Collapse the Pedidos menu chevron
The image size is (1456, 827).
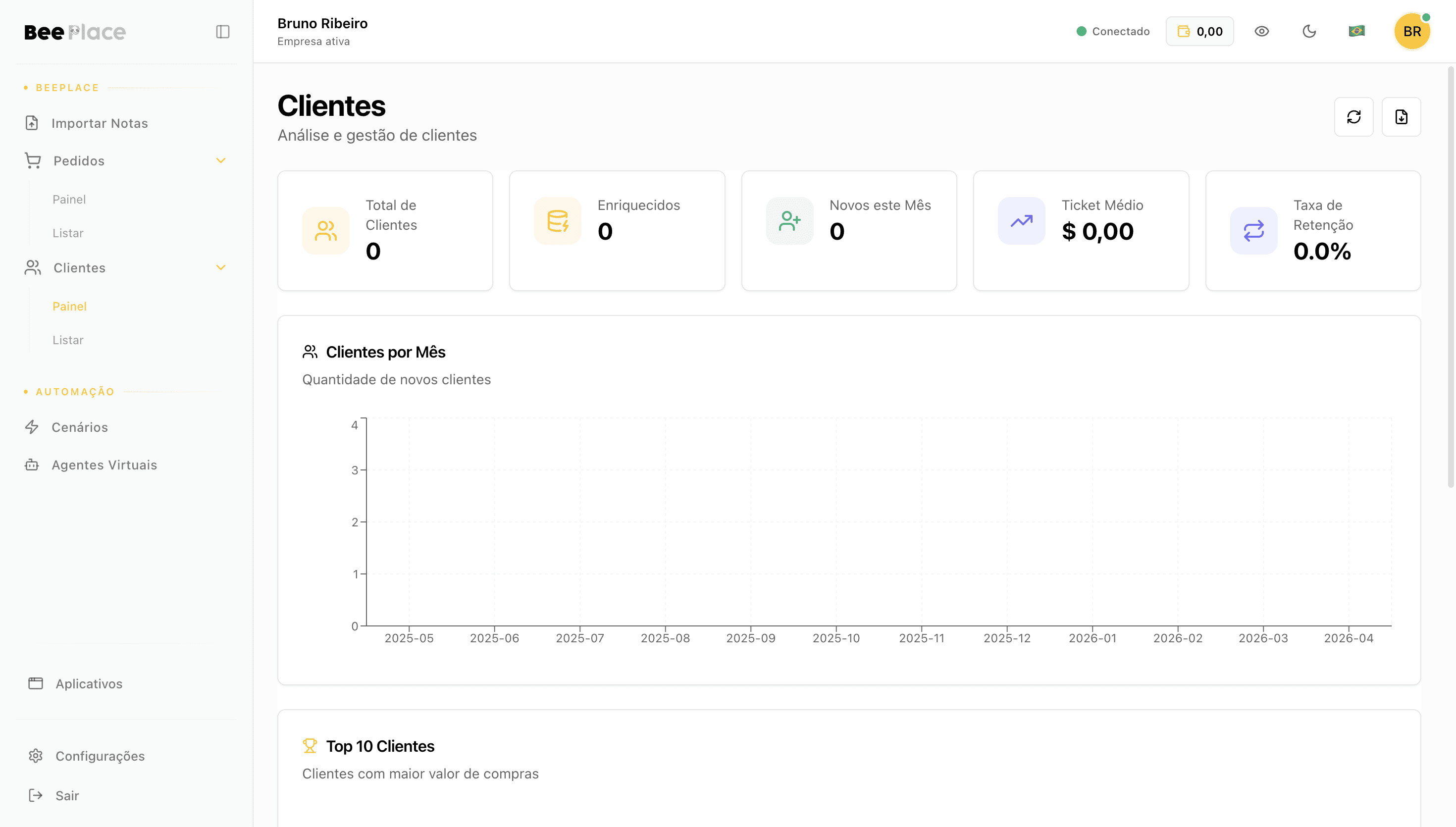221,161
